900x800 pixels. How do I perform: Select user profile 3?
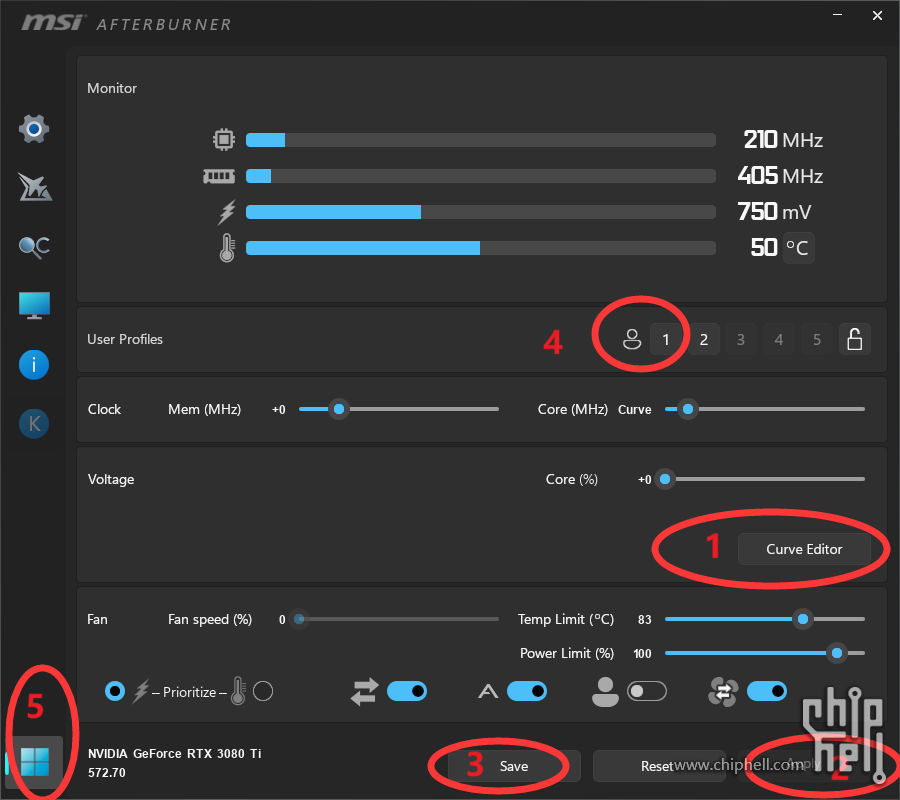point(741,339)
